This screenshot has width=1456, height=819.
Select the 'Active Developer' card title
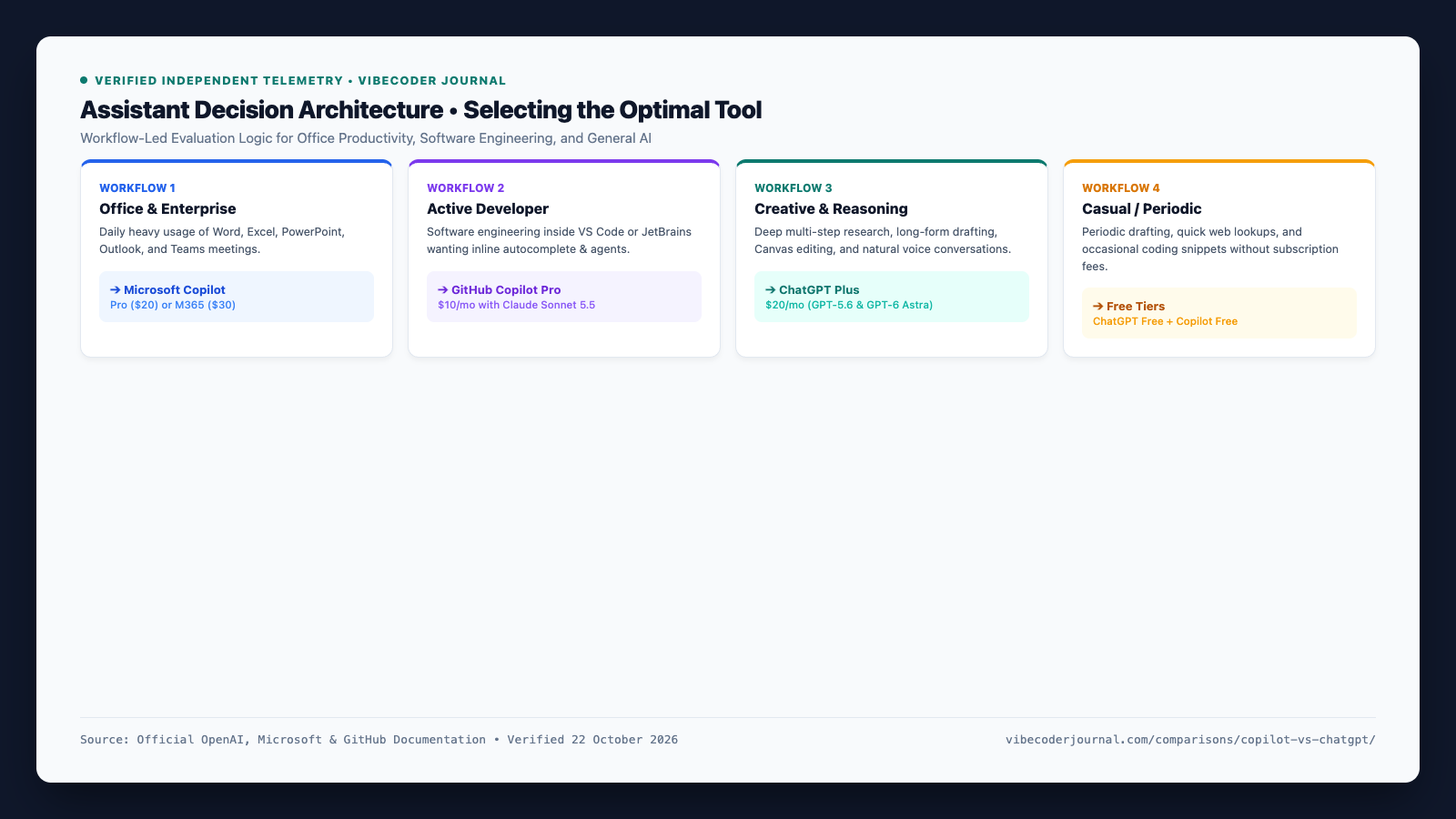point(488,208)
